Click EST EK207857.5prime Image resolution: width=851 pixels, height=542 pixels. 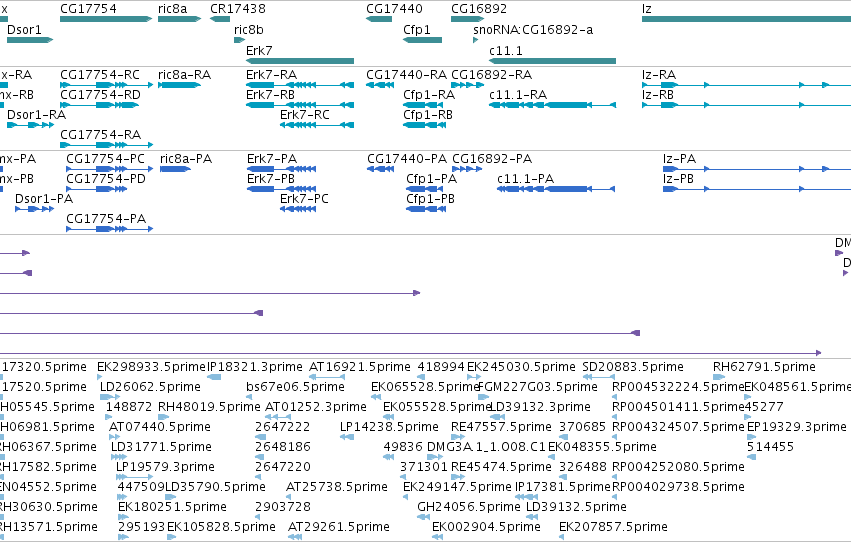pyautogui.click(x=562, y=537)
